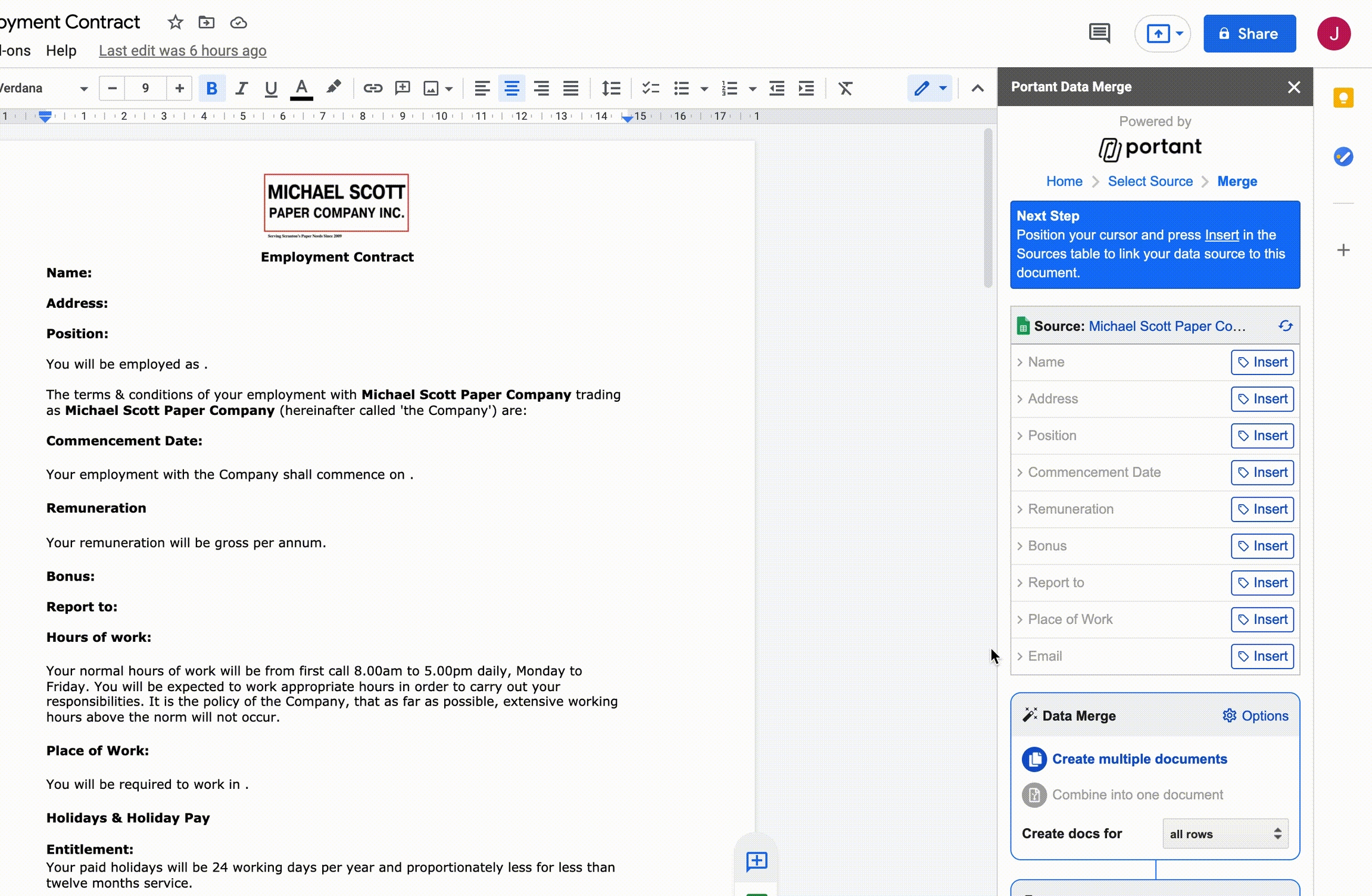This screenshot has height=896, width=1372.
Task: Open the line spacing tool
Action: [x=610, y=88]
